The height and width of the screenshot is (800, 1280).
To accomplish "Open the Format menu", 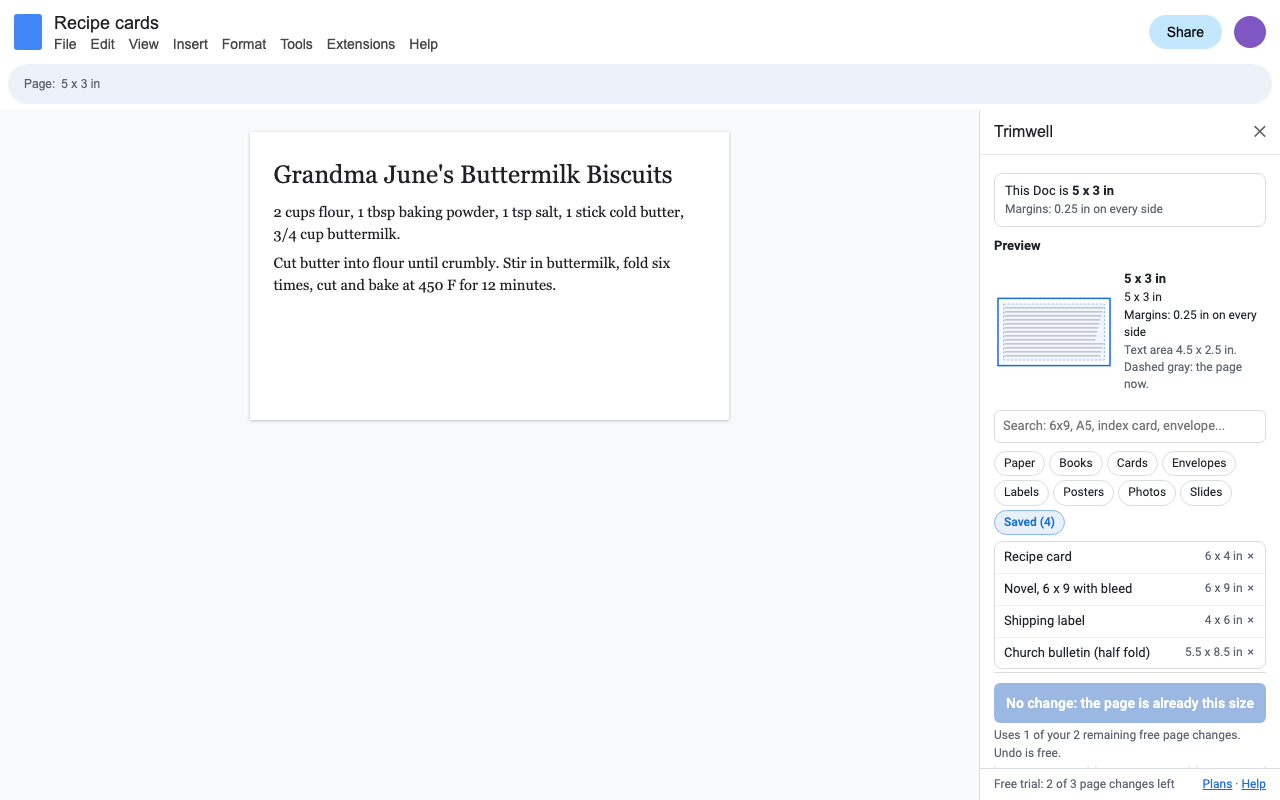I will click(244, 44).
